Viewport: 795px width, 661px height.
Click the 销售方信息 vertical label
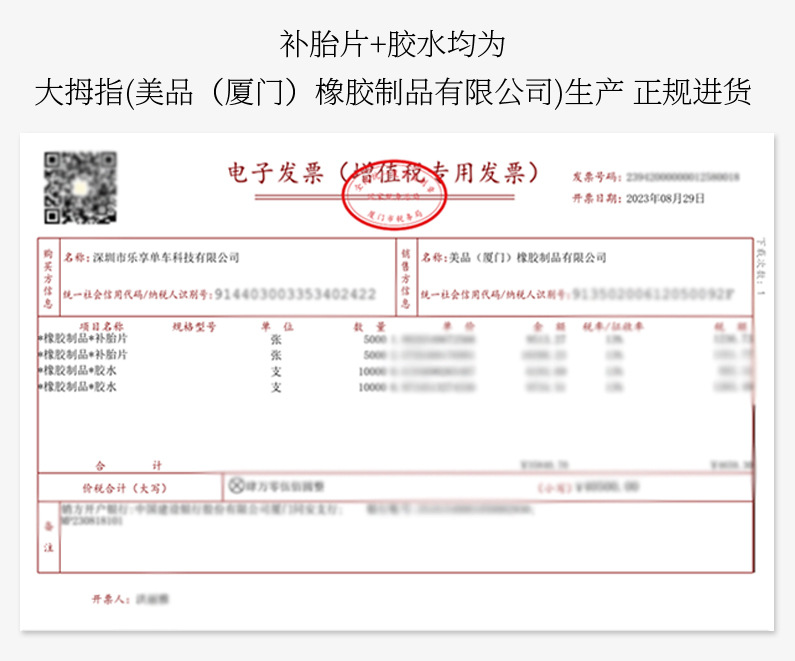point(406,278)
